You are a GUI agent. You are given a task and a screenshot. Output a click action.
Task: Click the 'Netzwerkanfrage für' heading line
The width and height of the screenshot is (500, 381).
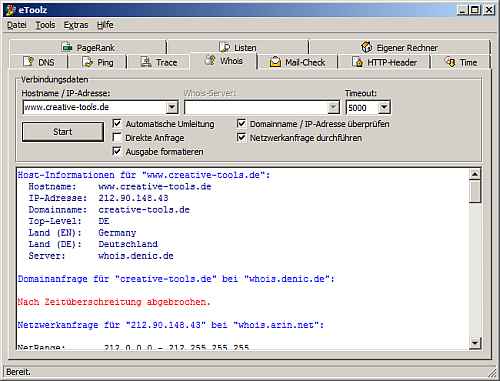(171, 325)
